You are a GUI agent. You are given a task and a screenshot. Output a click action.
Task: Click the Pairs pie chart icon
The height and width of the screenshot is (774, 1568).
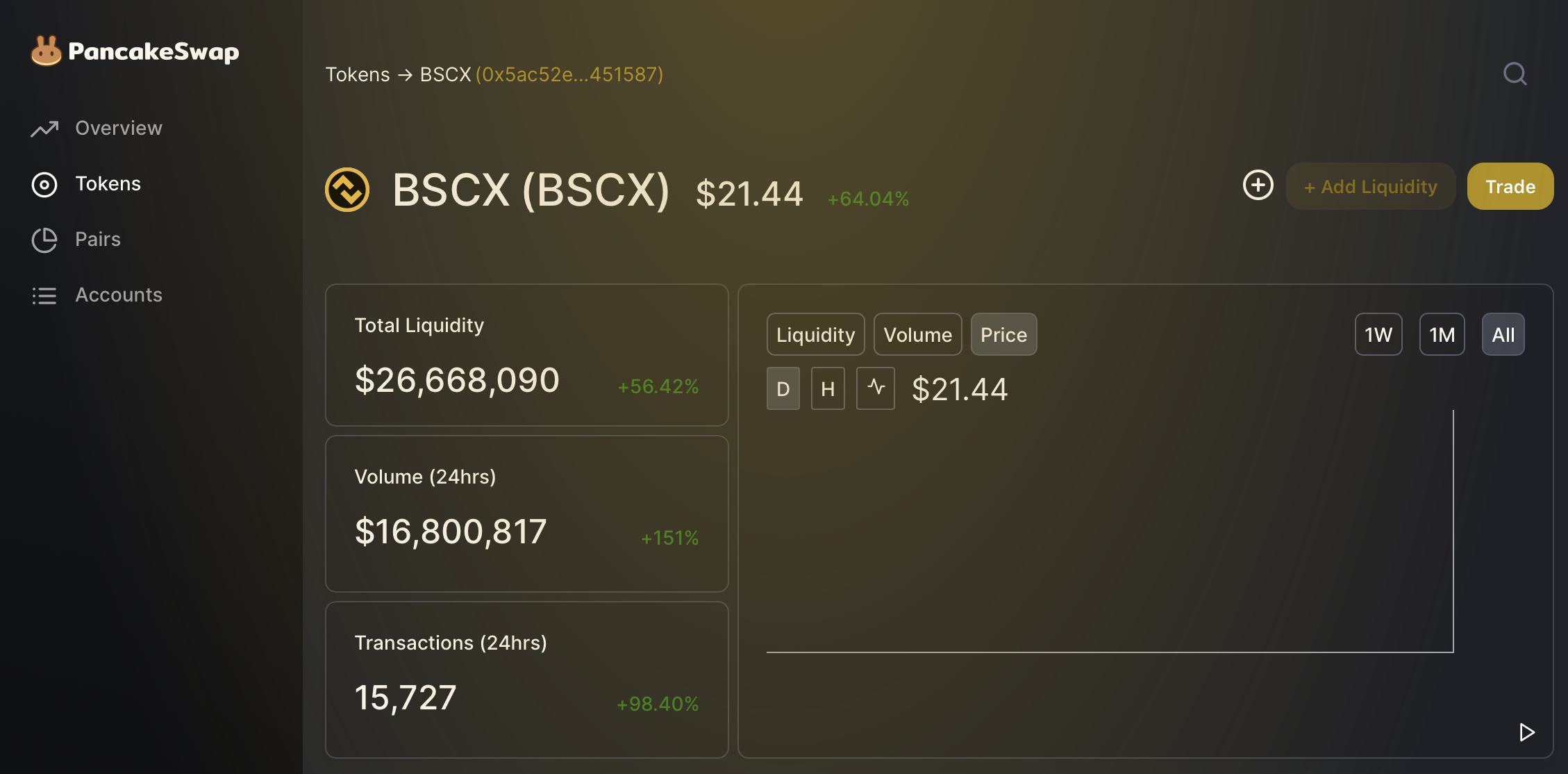pos(44,240)
